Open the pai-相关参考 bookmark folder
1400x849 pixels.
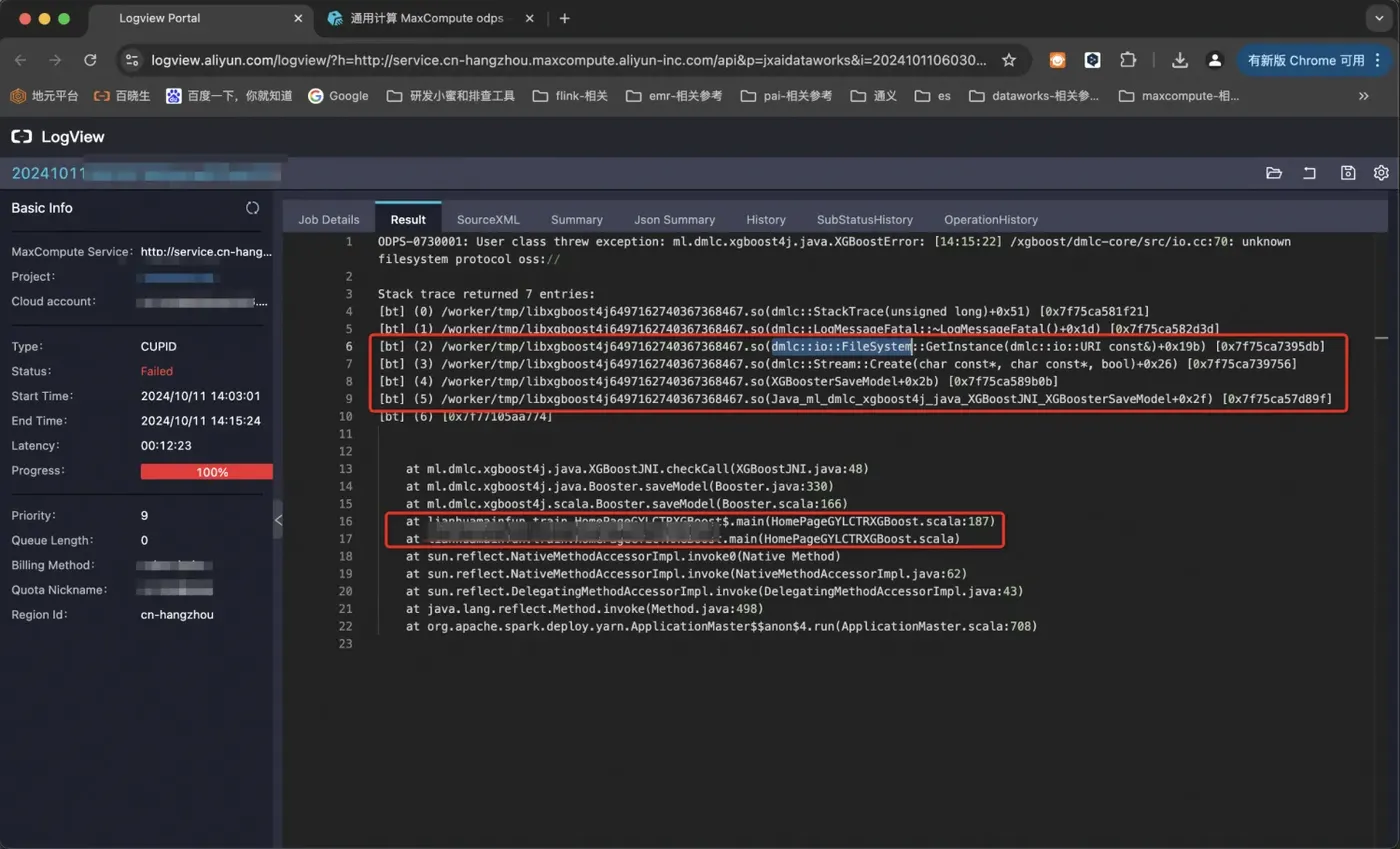point(787,96)
